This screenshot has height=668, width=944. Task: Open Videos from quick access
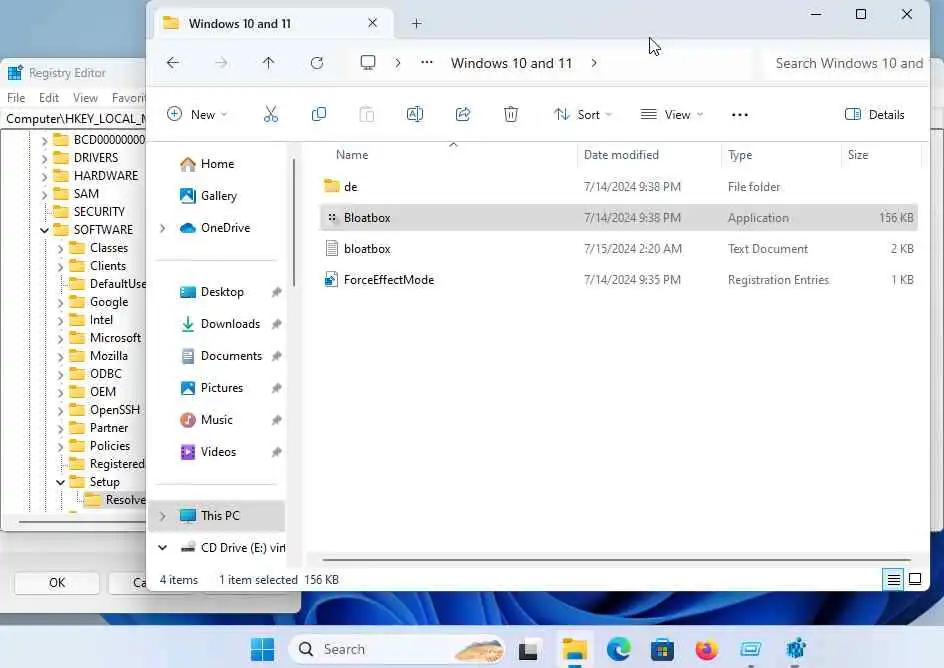(x=218, y=451)
